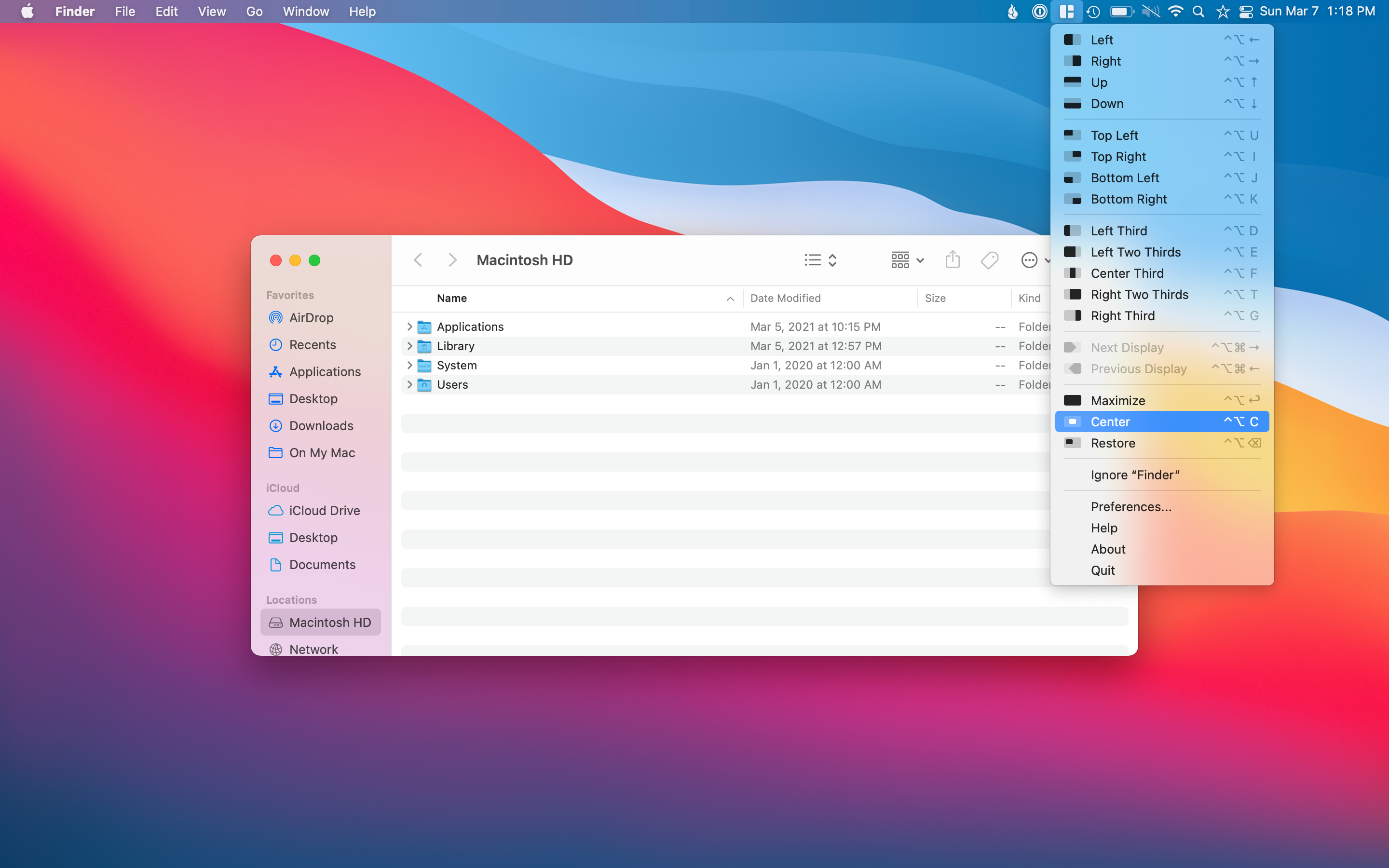1389x868 pixels.
Task: Choose Up in the Rectangle menu
Action: tap(1162, 82)
